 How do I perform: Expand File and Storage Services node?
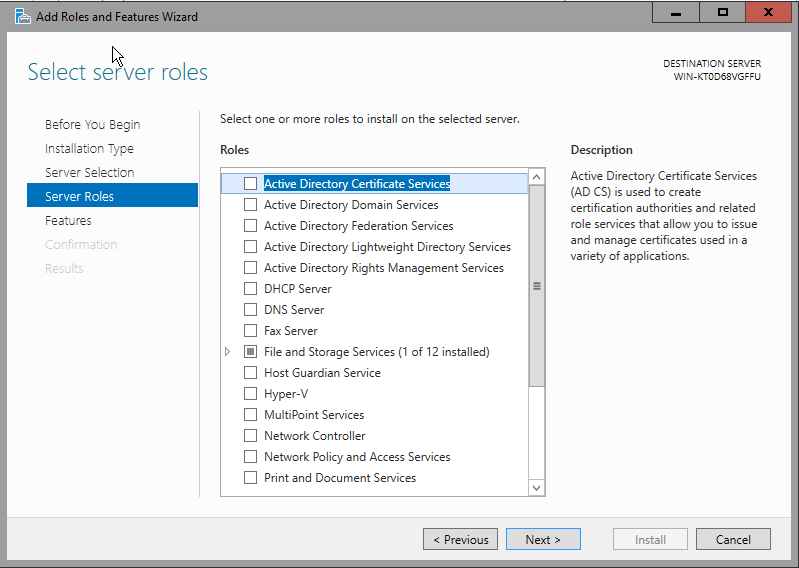(x=228, y=352)
